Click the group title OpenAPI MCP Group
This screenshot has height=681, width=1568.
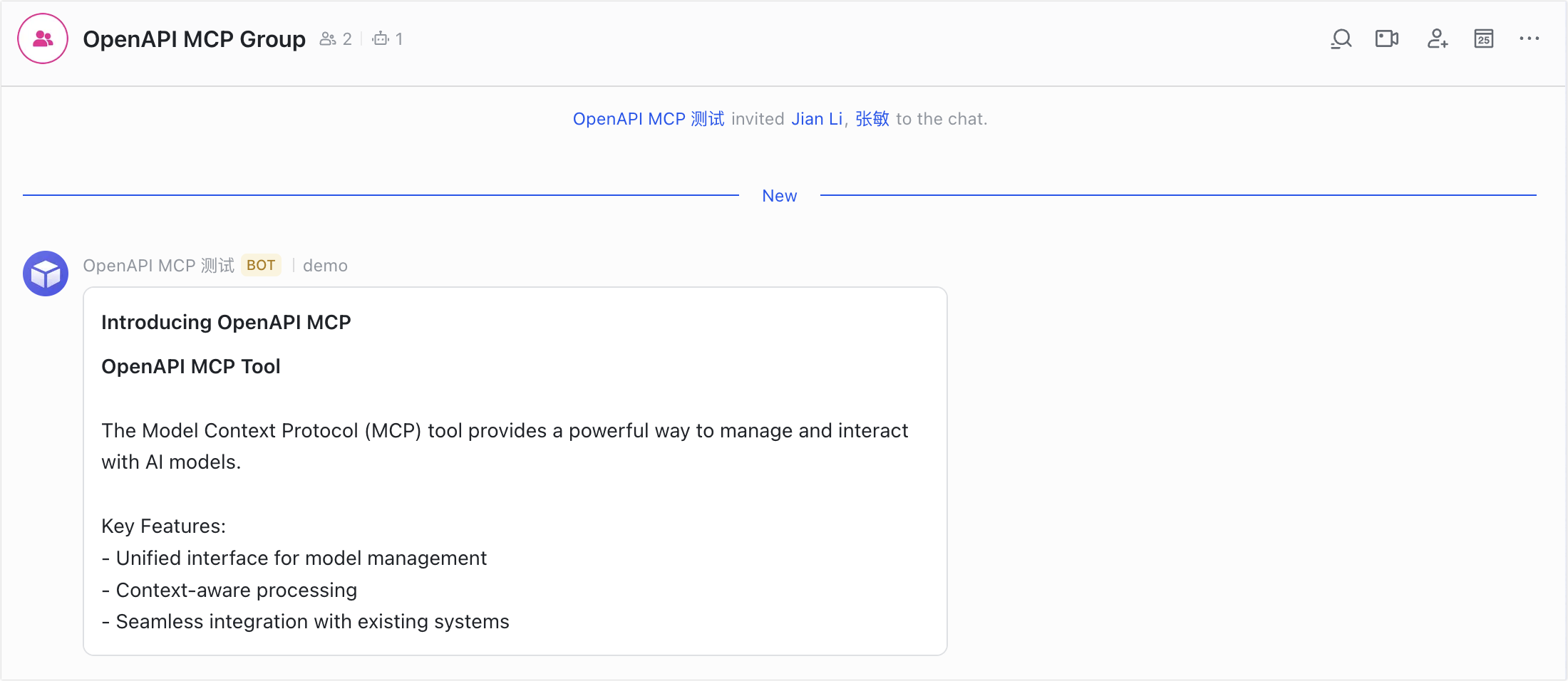(195, 39)
